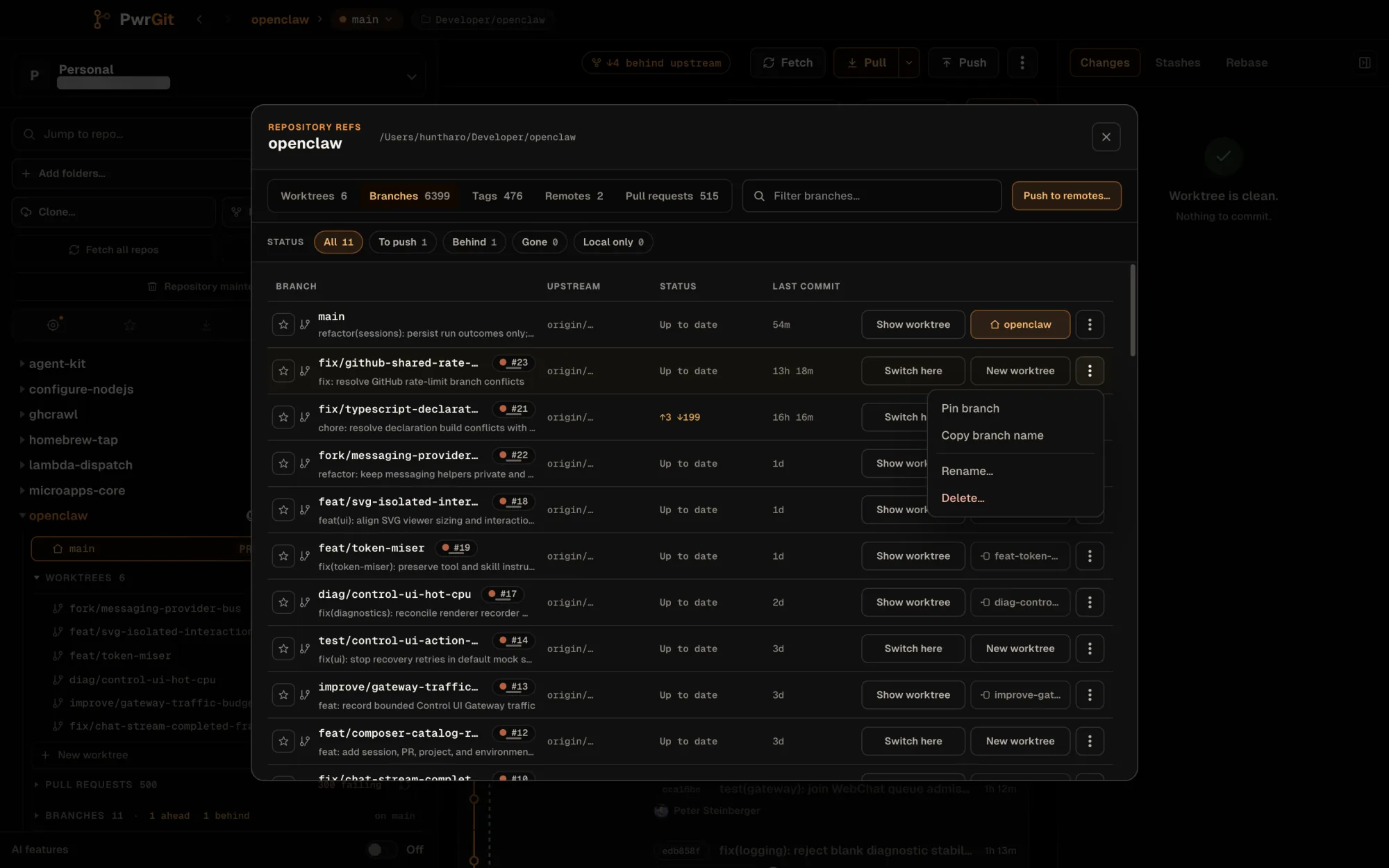Open more options for feat/token-miser row

pos(1090,556)
